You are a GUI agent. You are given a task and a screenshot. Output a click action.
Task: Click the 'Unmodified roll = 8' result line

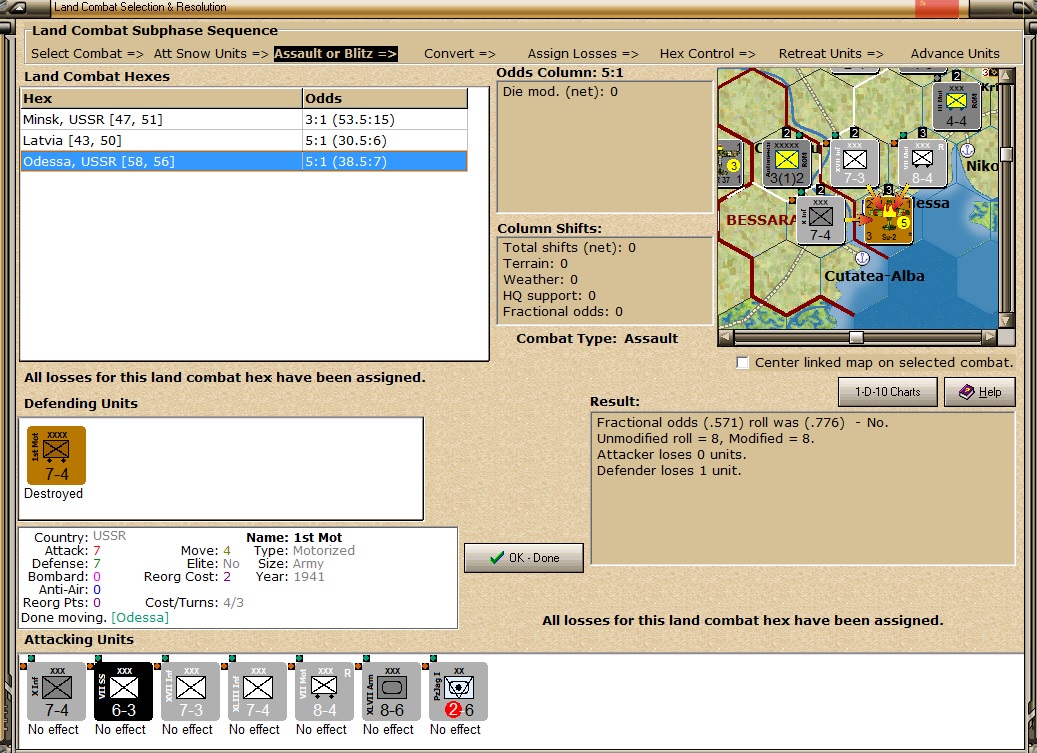[x=706, y=438]
